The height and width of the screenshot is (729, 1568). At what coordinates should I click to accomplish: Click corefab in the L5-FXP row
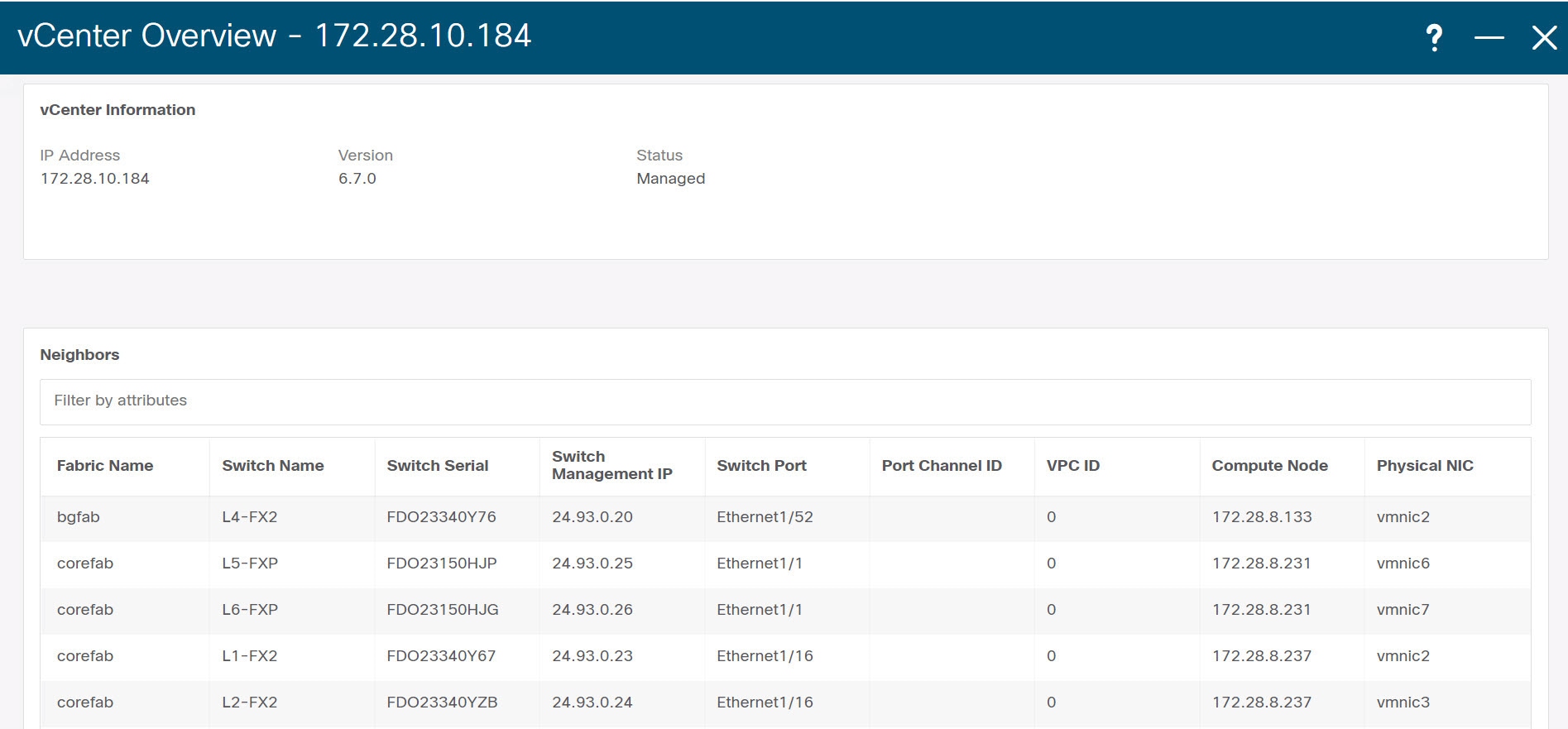click(x=85, y=564)
